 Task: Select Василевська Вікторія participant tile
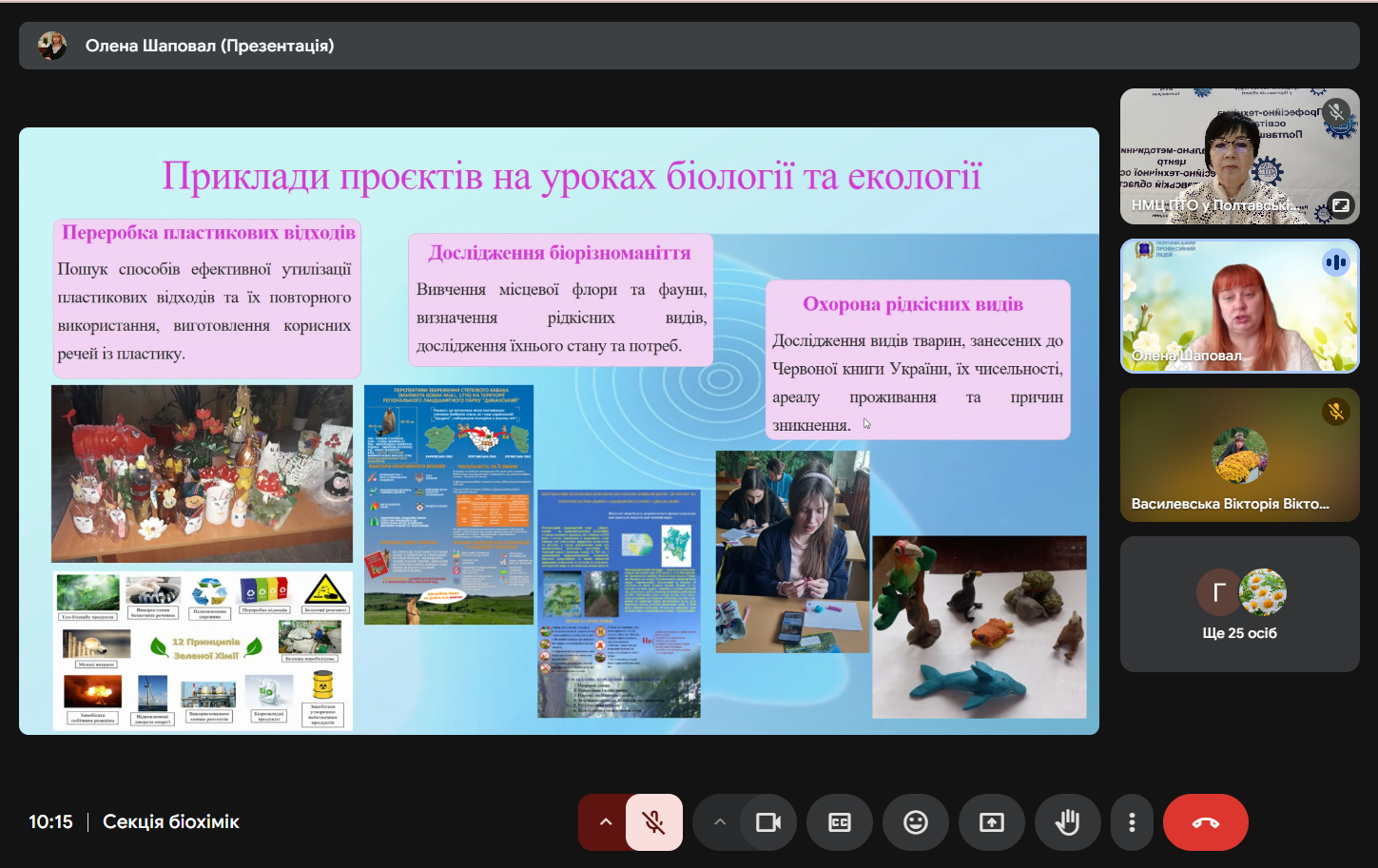1239,454
